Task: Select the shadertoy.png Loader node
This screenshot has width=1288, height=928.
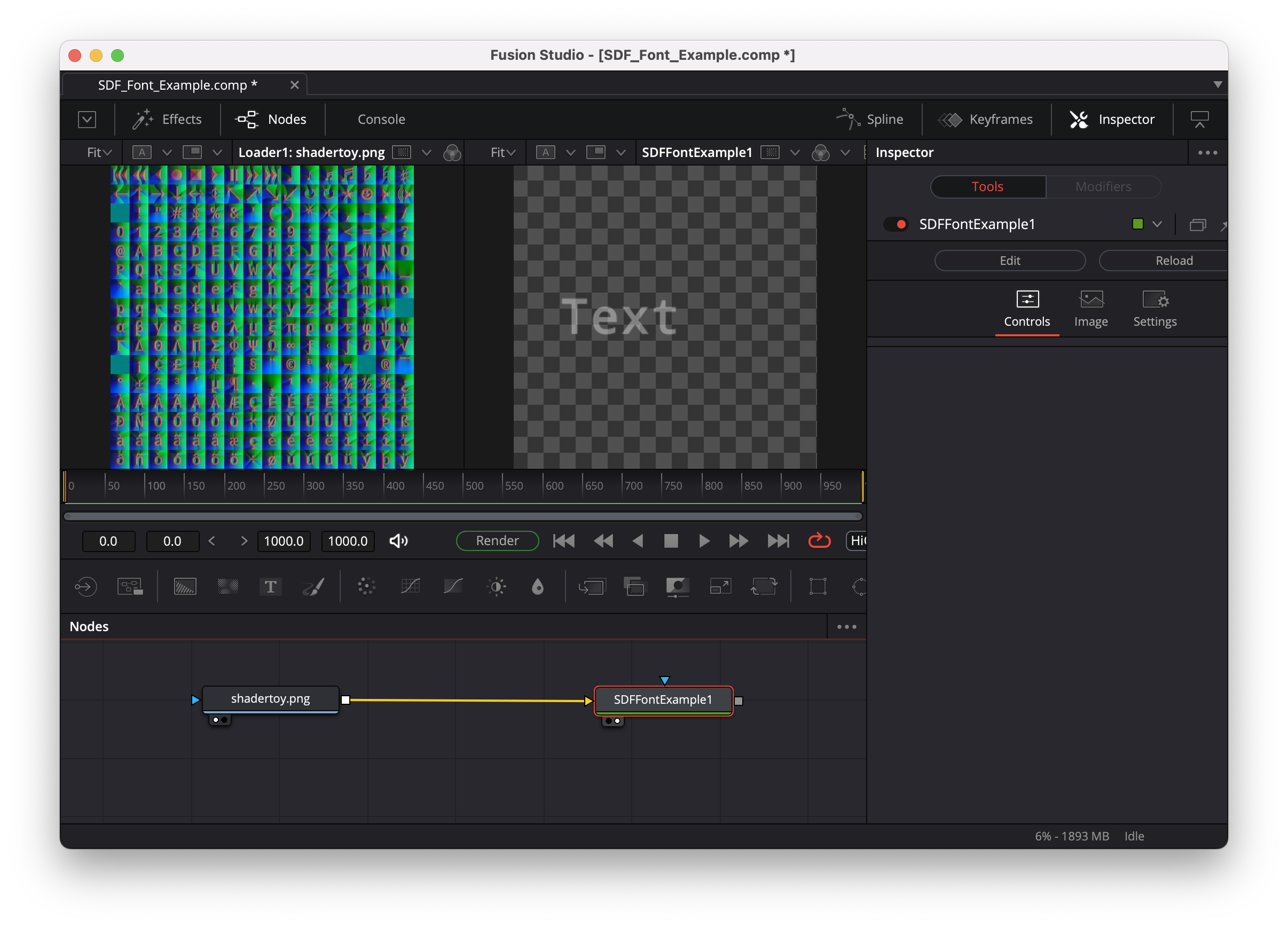Action: [270, 699]
